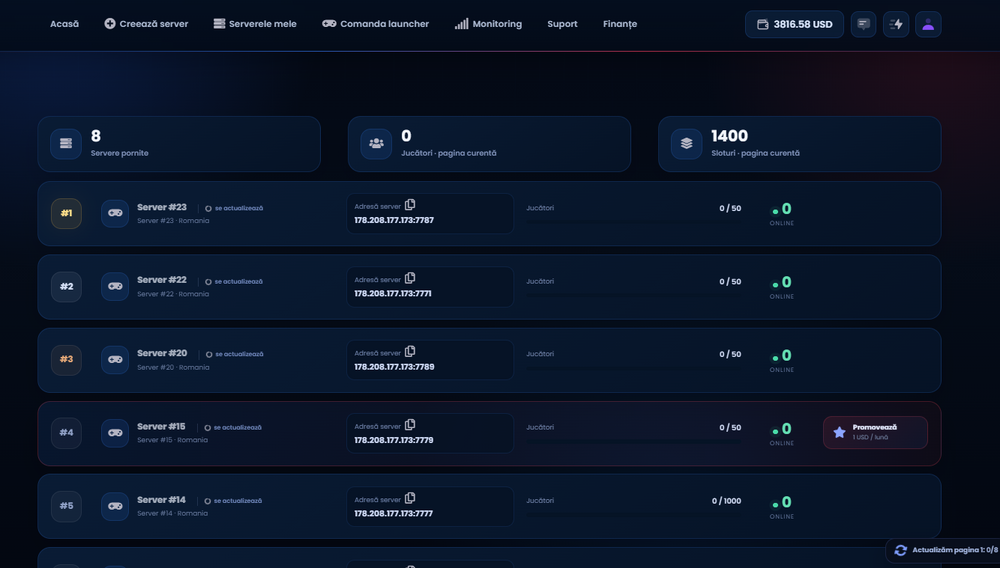The image size is (1000, 568).
Task: Open the user profile icon
Action: 928,24
